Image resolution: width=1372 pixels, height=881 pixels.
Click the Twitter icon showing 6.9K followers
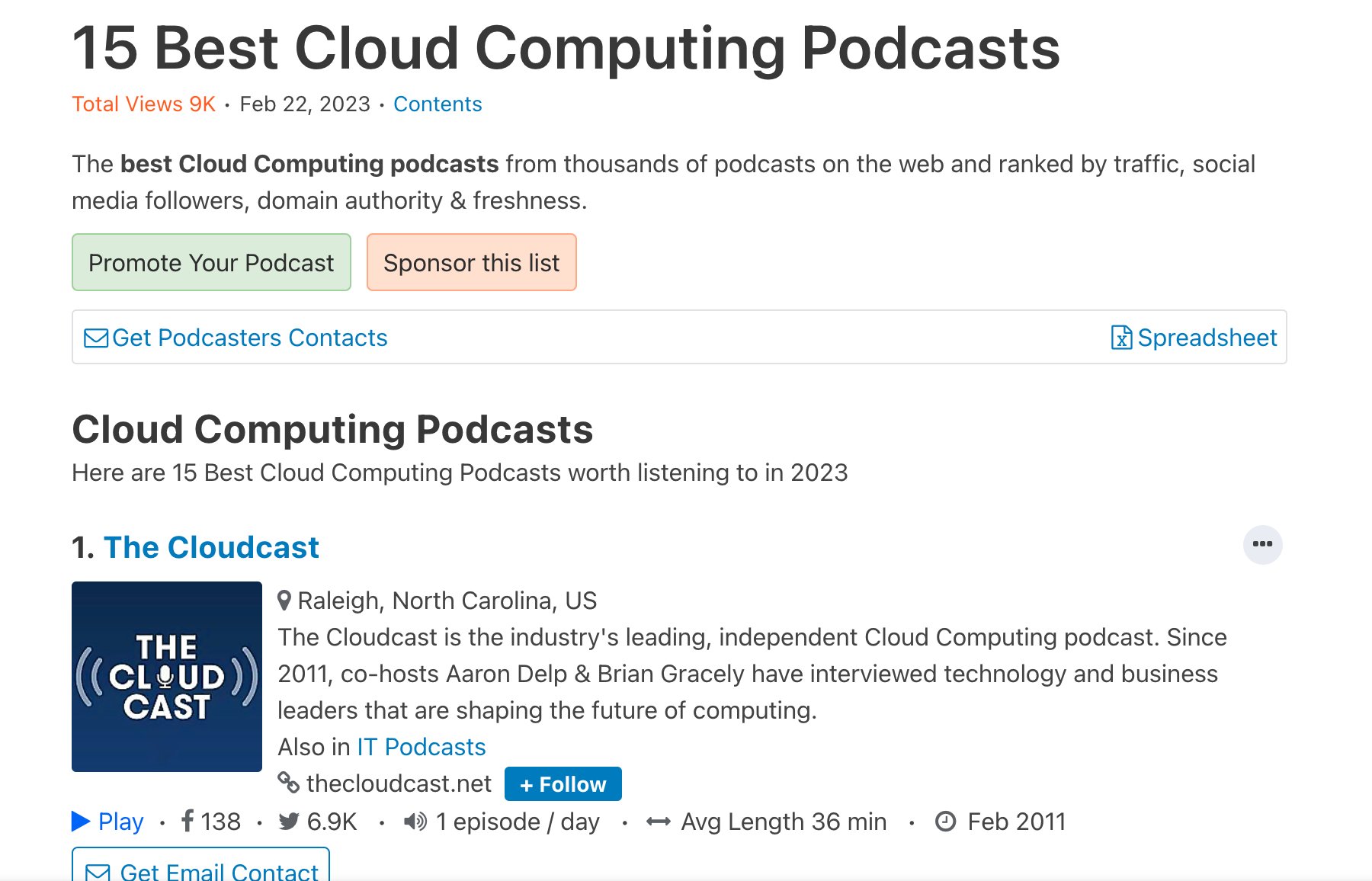tap(290, 822)
